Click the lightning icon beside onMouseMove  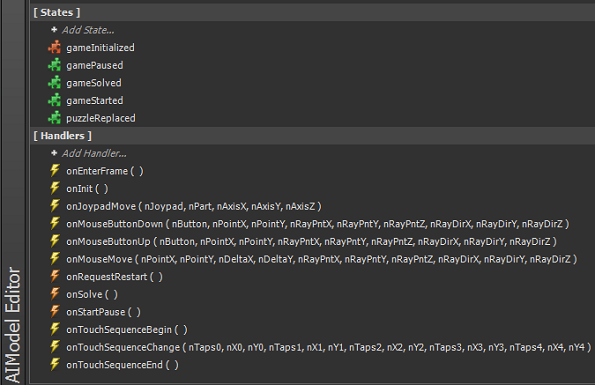pos(55,259)
